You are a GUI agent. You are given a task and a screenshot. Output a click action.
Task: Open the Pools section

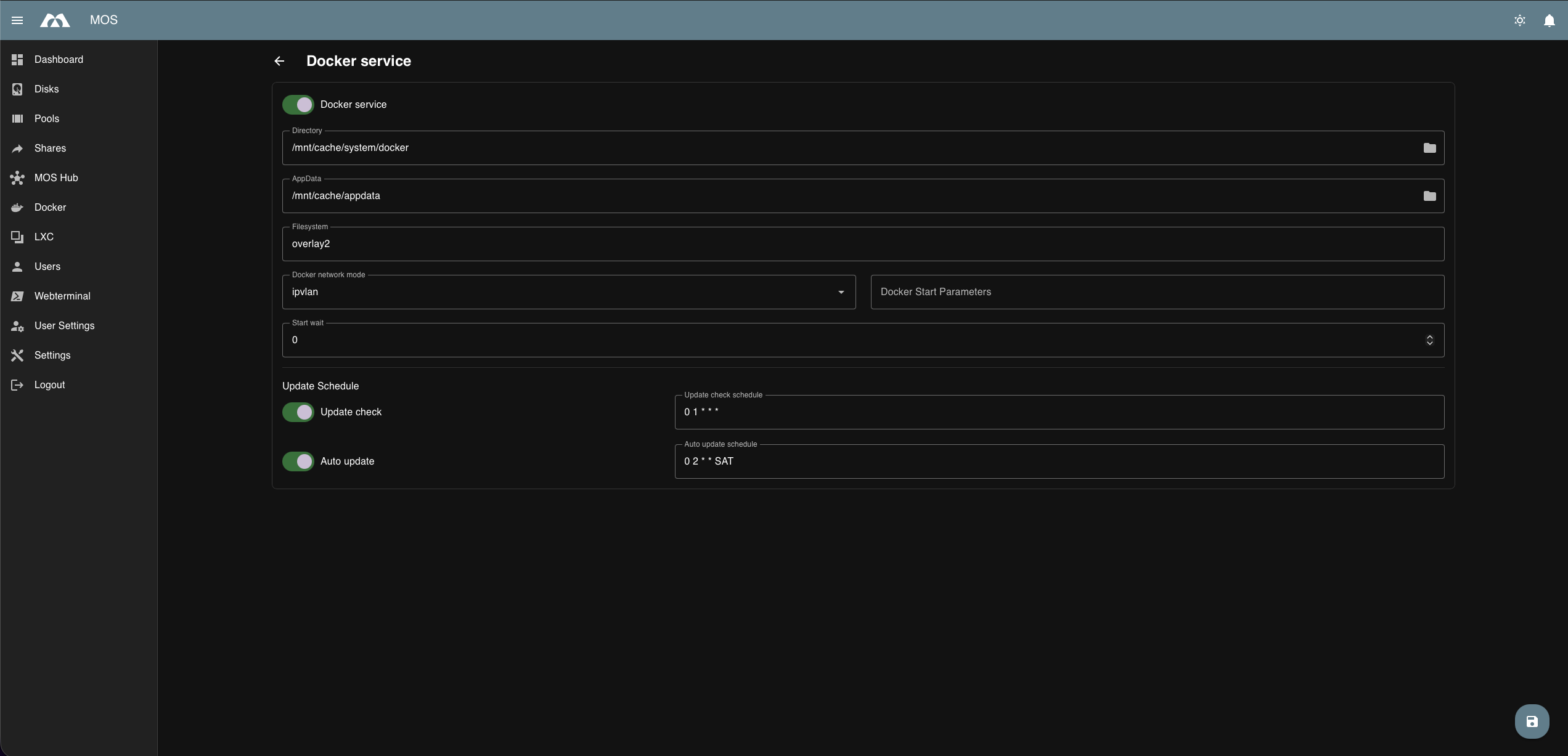pos(46,118)
